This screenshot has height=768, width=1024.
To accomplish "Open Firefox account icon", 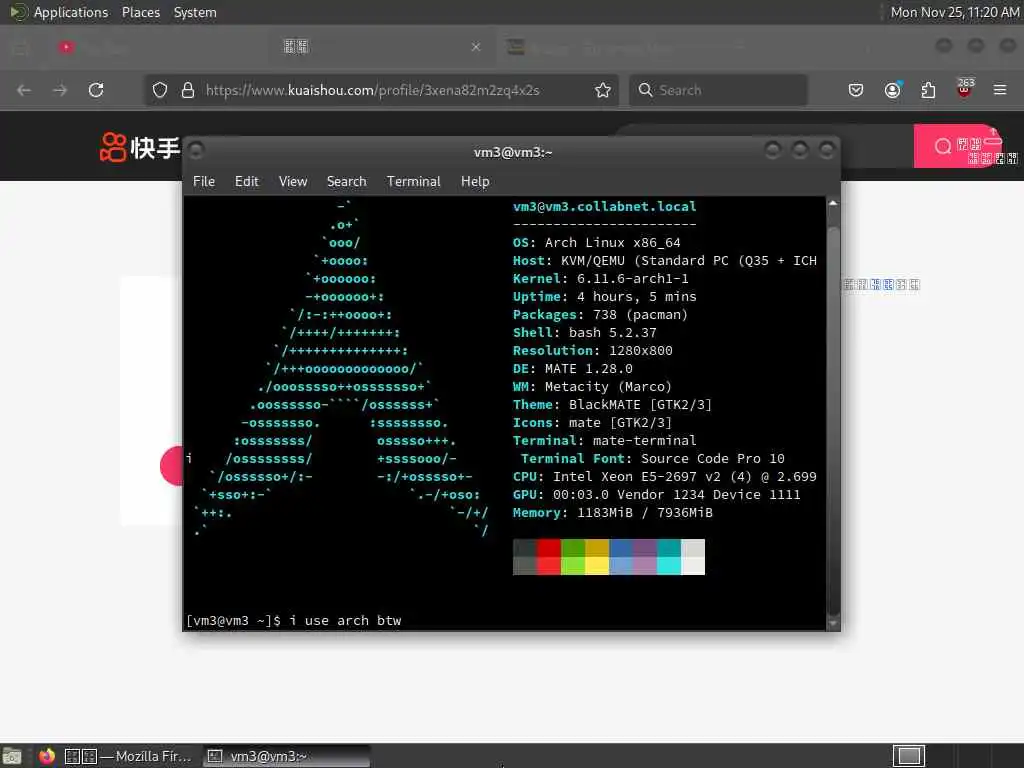I will 892,90.
